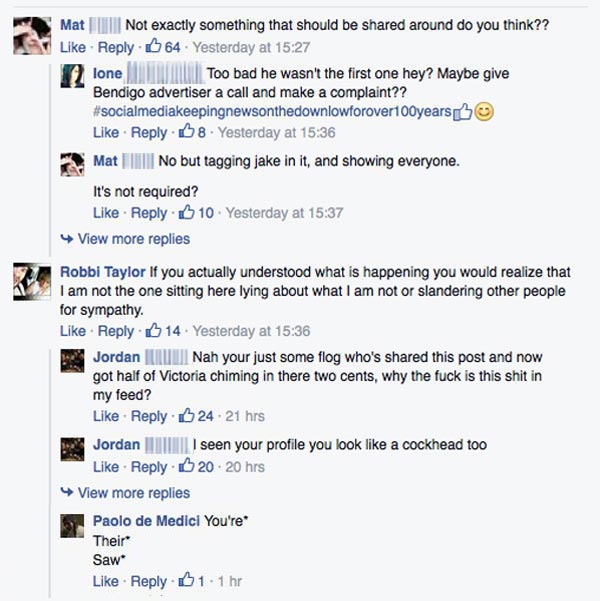Click thumbs-up icon on Ione's comment
600x601 pixels.
point(186,132)
